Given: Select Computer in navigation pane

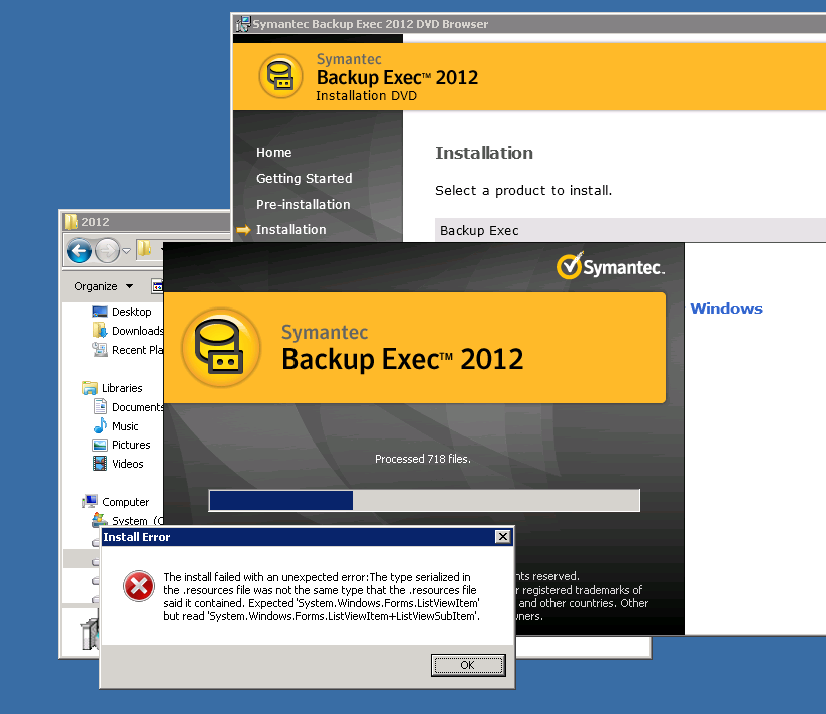Looking at the screenshot, I should [x=125, y=502].
